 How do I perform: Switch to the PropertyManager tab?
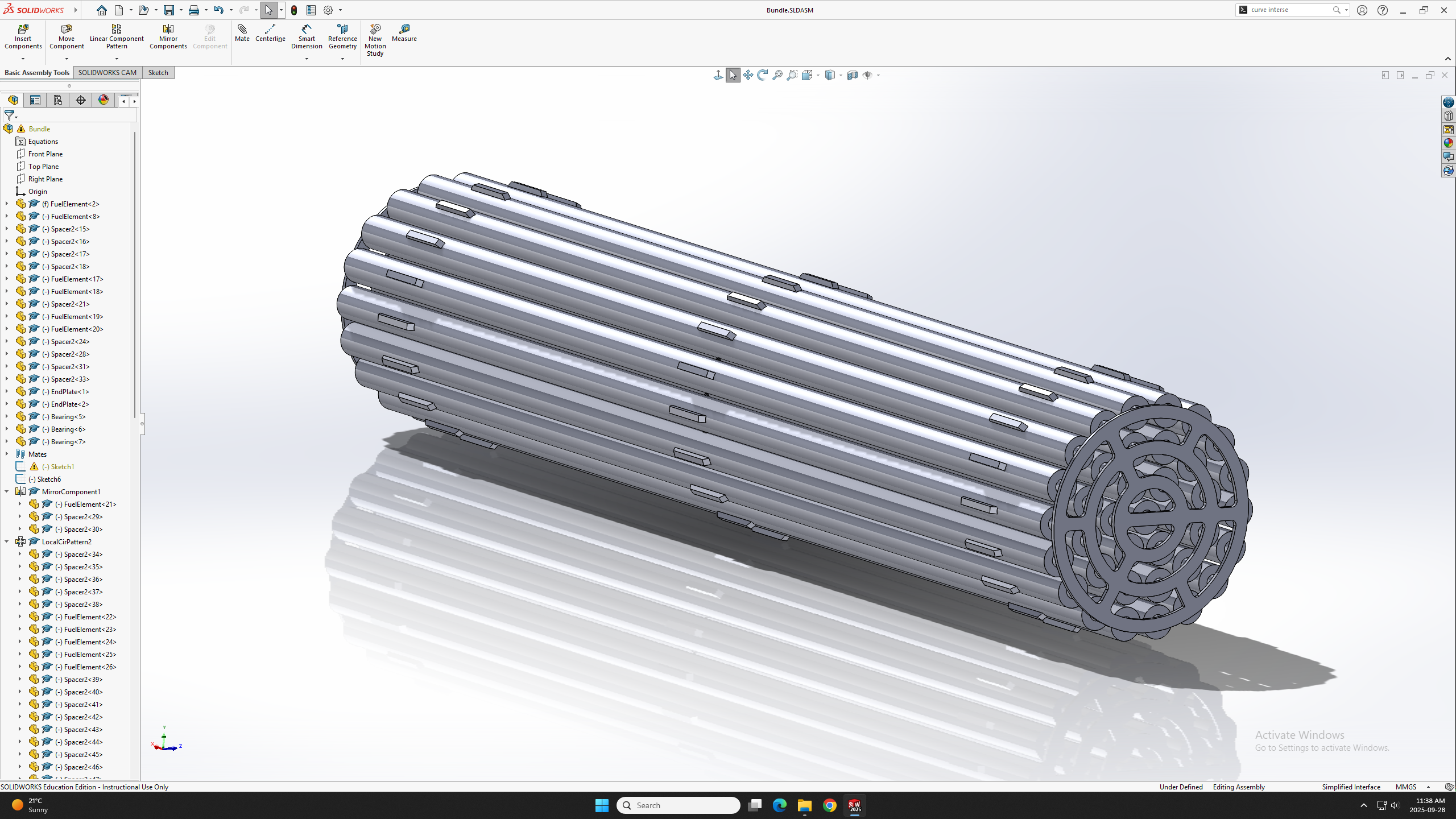[35, 100]
